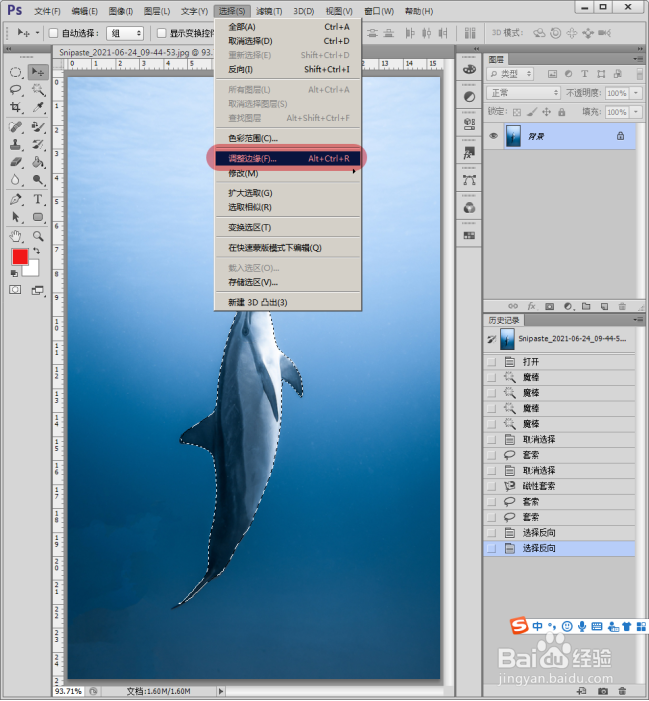Choose 取消选择(D) menu entry
This screenshot has width=649, height=701.
288,41
